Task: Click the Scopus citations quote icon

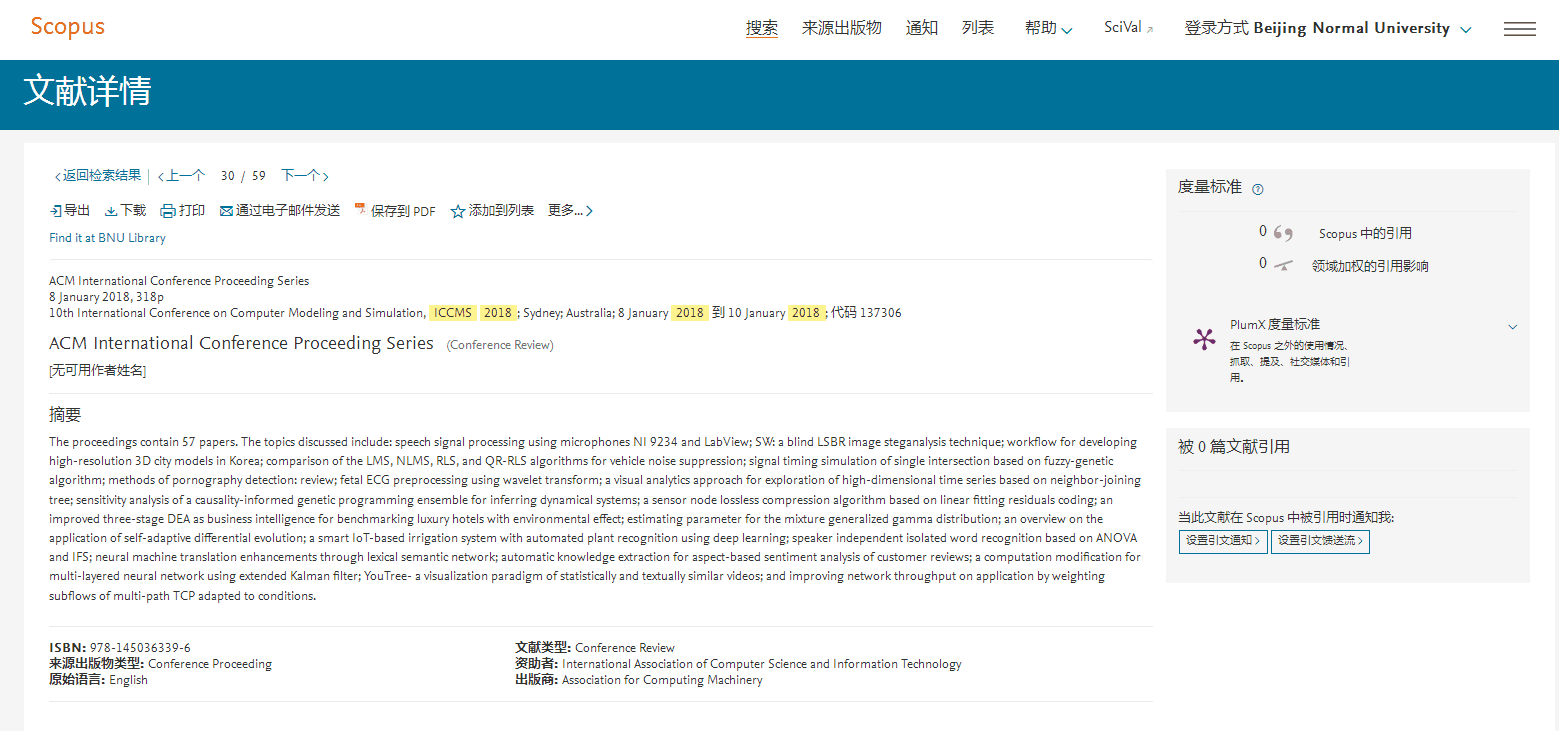Action: 1283,234
